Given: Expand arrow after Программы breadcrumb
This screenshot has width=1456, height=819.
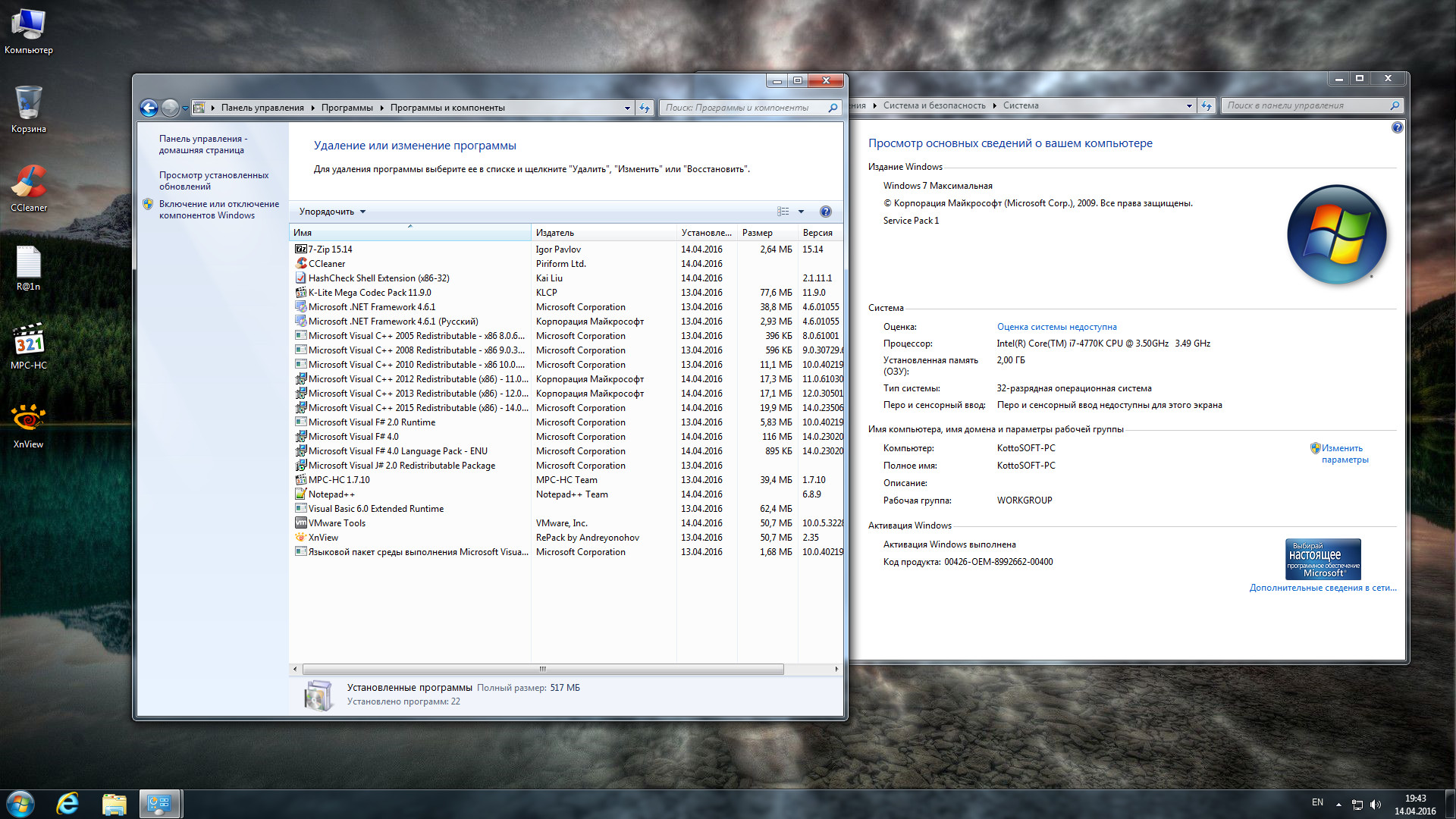Looking at the screenshot, I should [x=381, y=108].
